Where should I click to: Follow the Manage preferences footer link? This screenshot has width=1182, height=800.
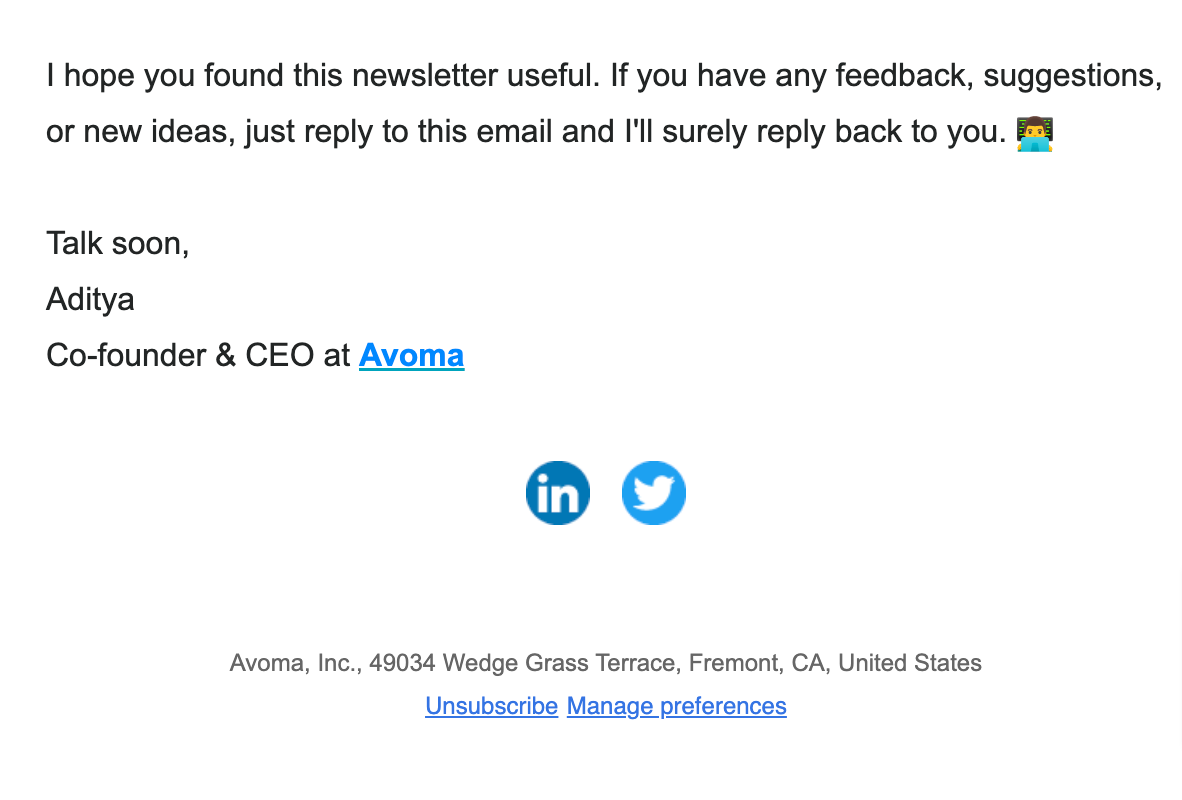(x=676, y=706)
